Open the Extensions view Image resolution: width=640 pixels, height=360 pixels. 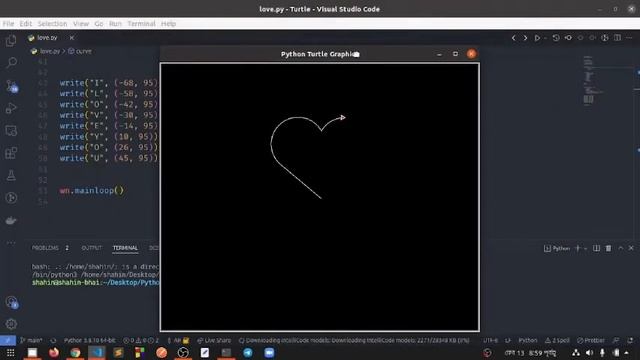coord(11,153)
